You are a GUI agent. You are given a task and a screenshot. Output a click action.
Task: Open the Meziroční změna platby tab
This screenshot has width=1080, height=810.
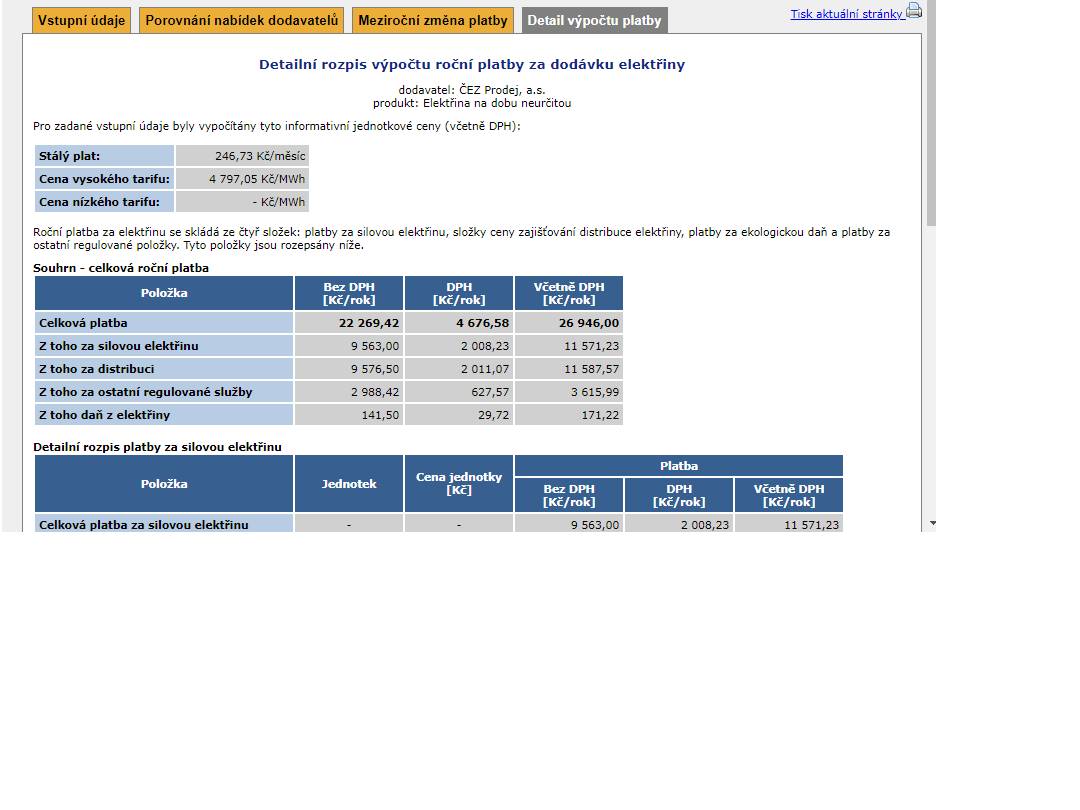433,21
